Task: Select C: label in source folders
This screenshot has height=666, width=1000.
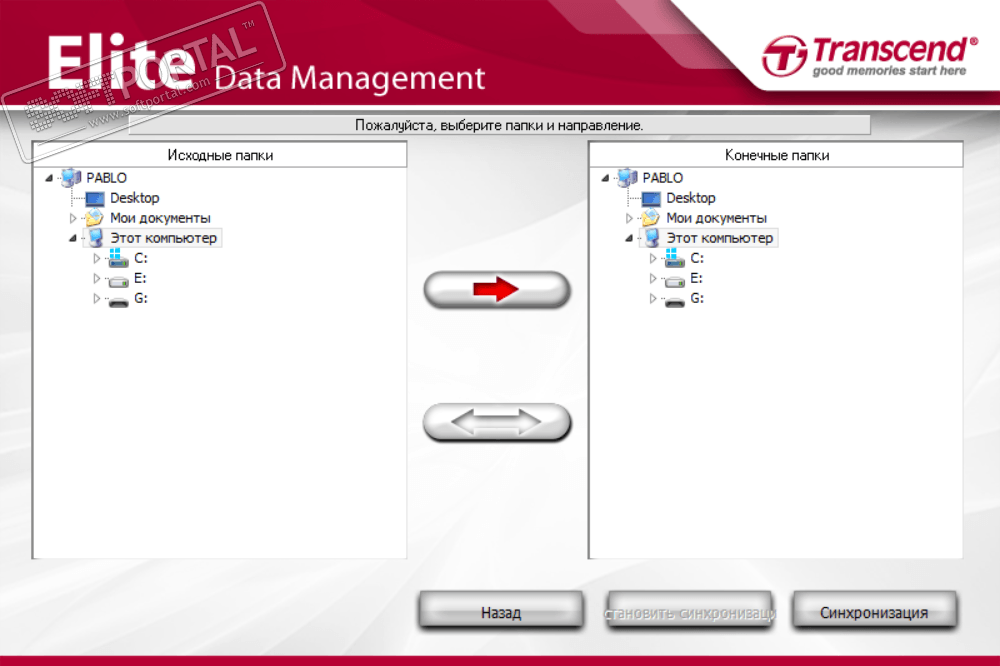Action: pyautogui.click(x=141, y=258)
